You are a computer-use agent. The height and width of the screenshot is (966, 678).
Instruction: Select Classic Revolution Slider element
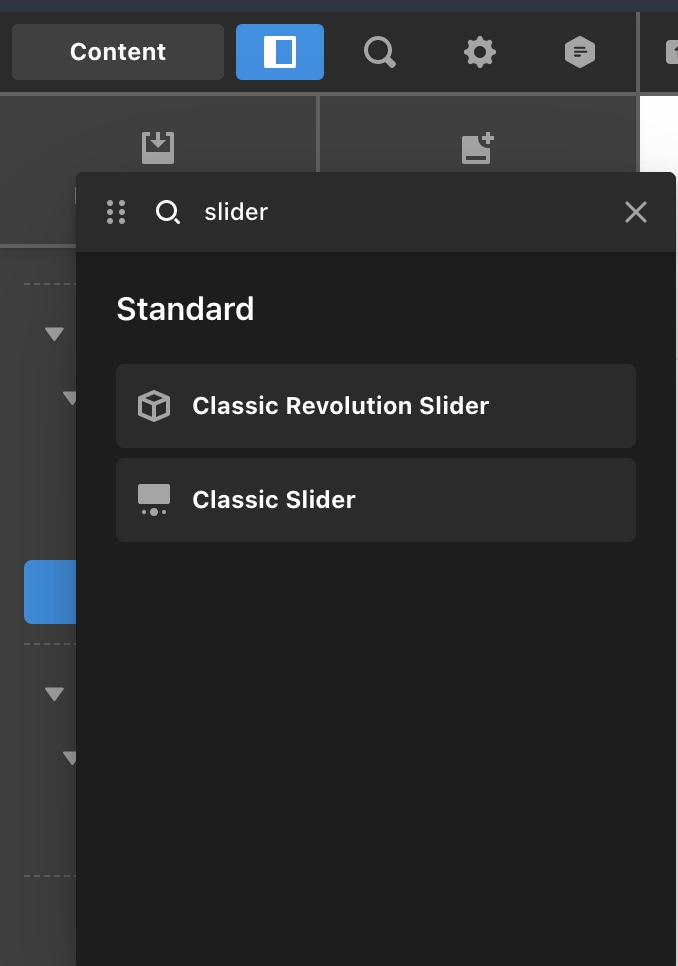tap(376, 406)
